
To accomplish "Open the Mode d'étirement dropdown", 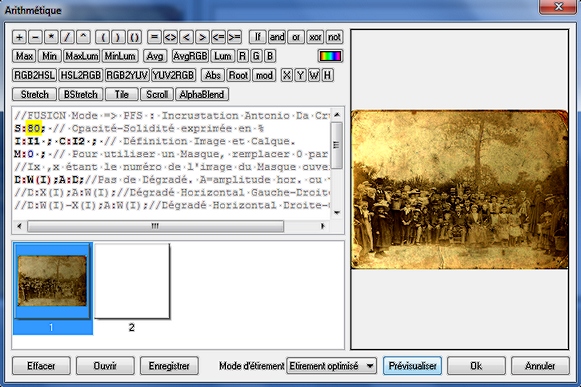I will (331, 366).
